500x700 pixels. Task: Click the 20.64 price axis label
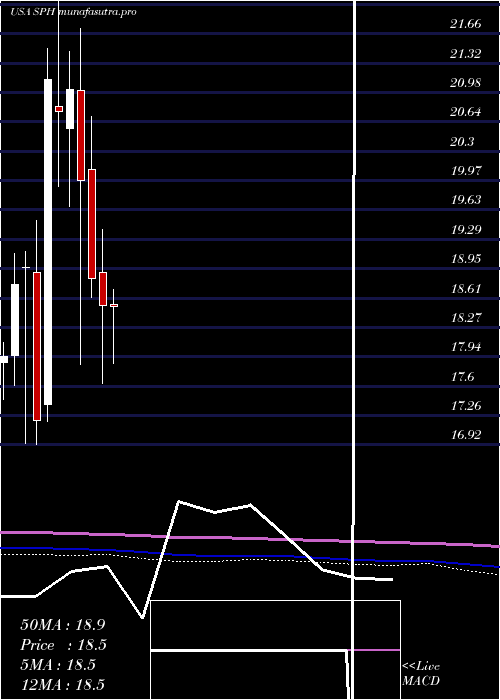pos(466,112)
